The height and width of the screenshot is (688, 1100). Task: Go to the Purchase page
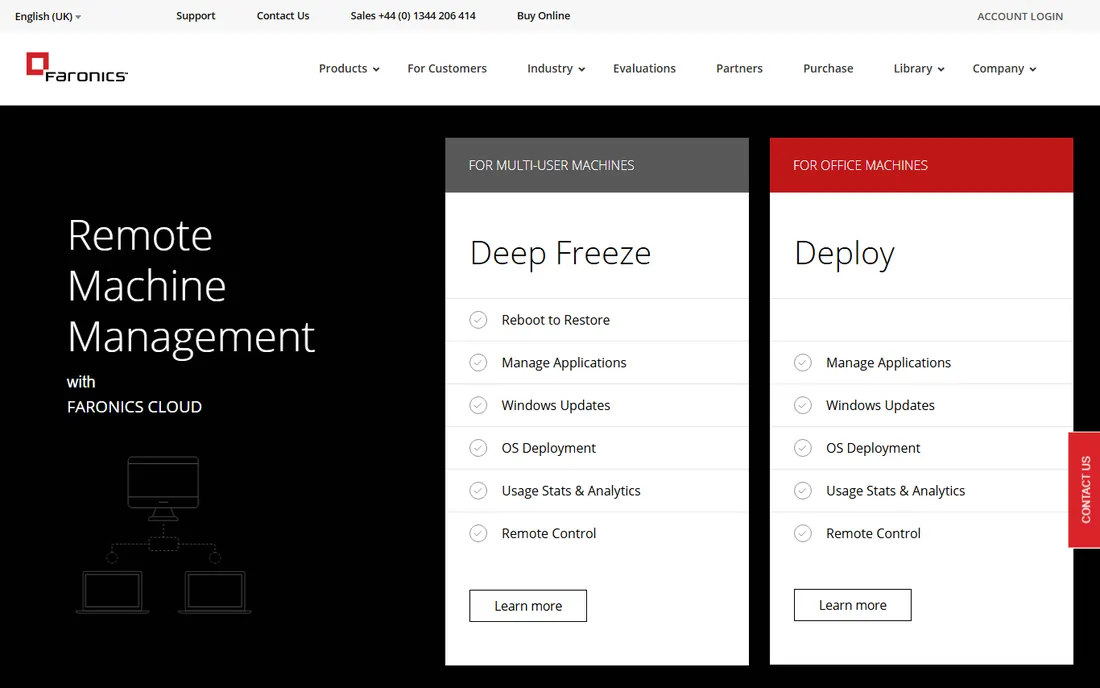pos(828,69)
